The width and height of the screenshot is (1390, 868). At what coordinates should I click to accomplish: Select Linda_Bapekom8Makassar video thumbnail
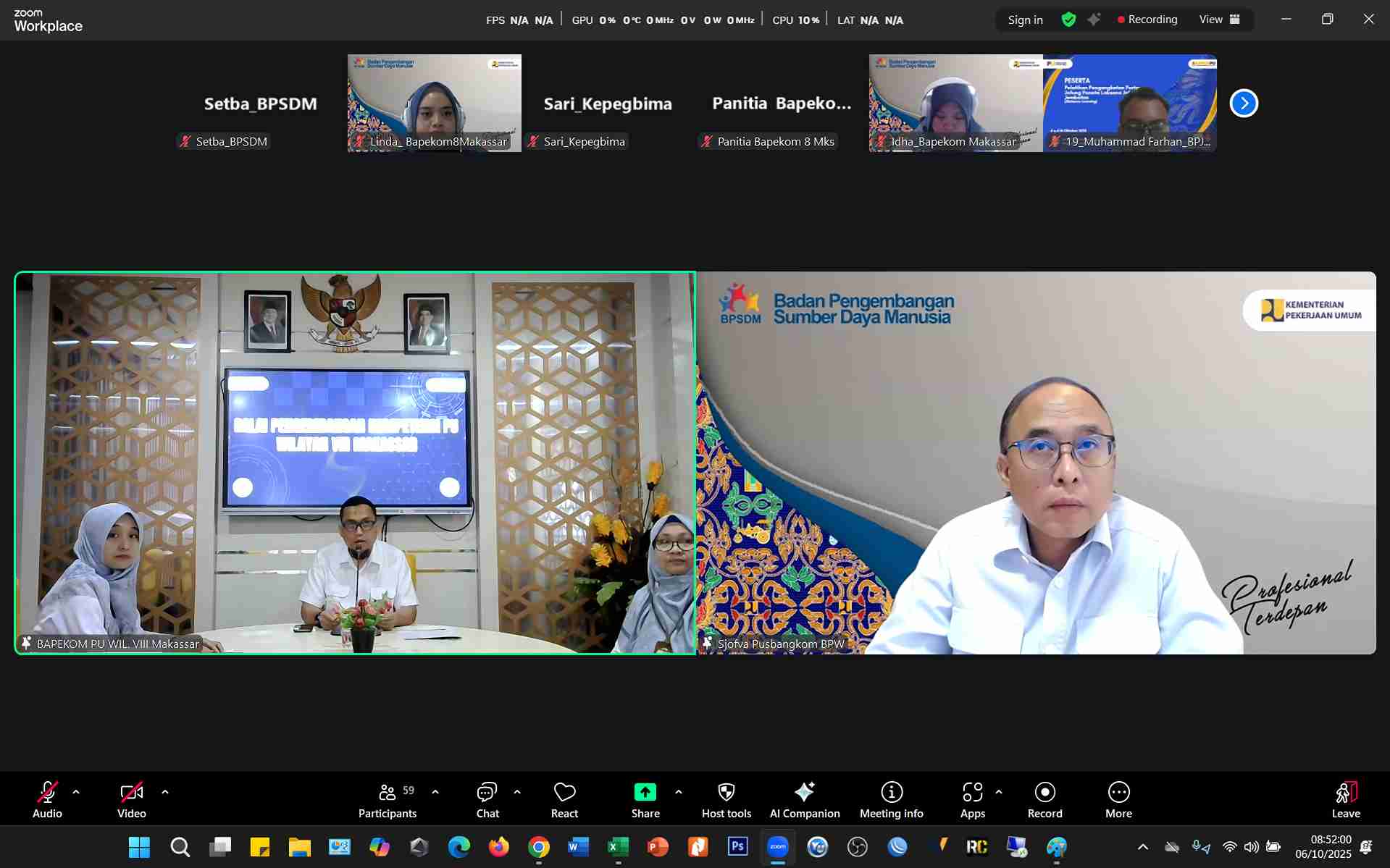434,102
